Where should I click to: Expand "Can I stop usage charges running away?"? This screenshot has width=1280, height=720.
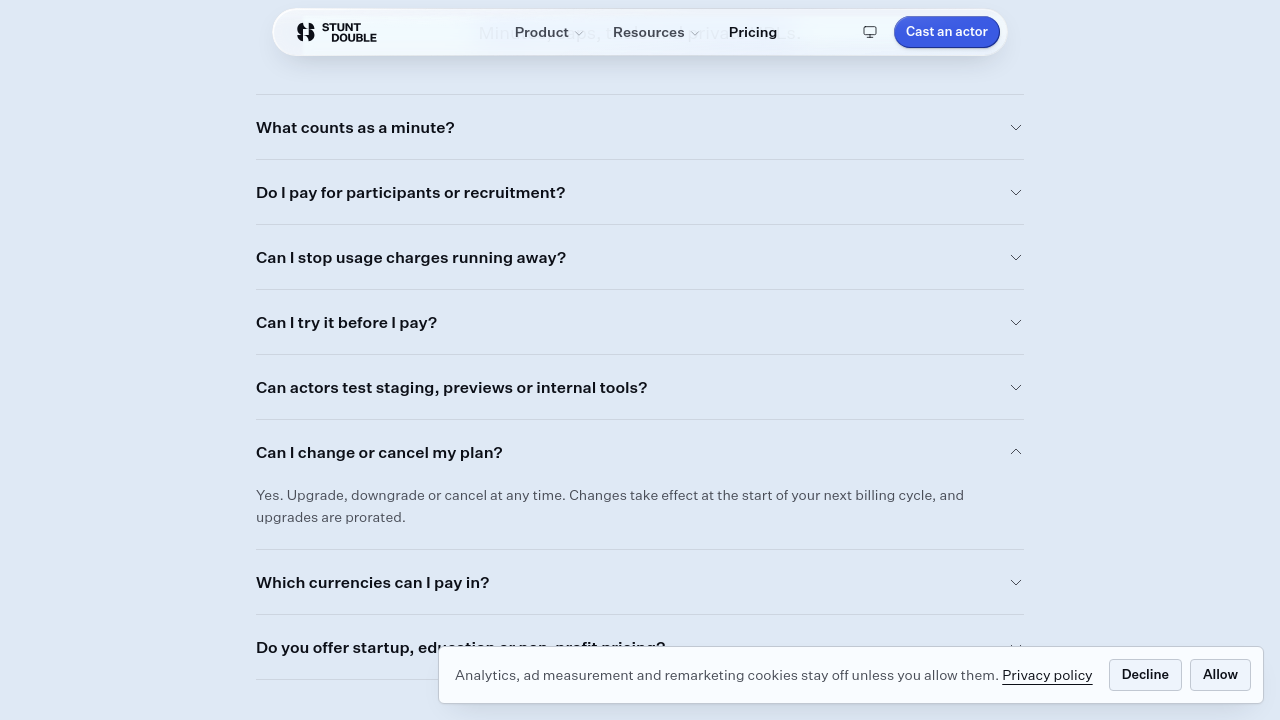(x=640, y=257)
